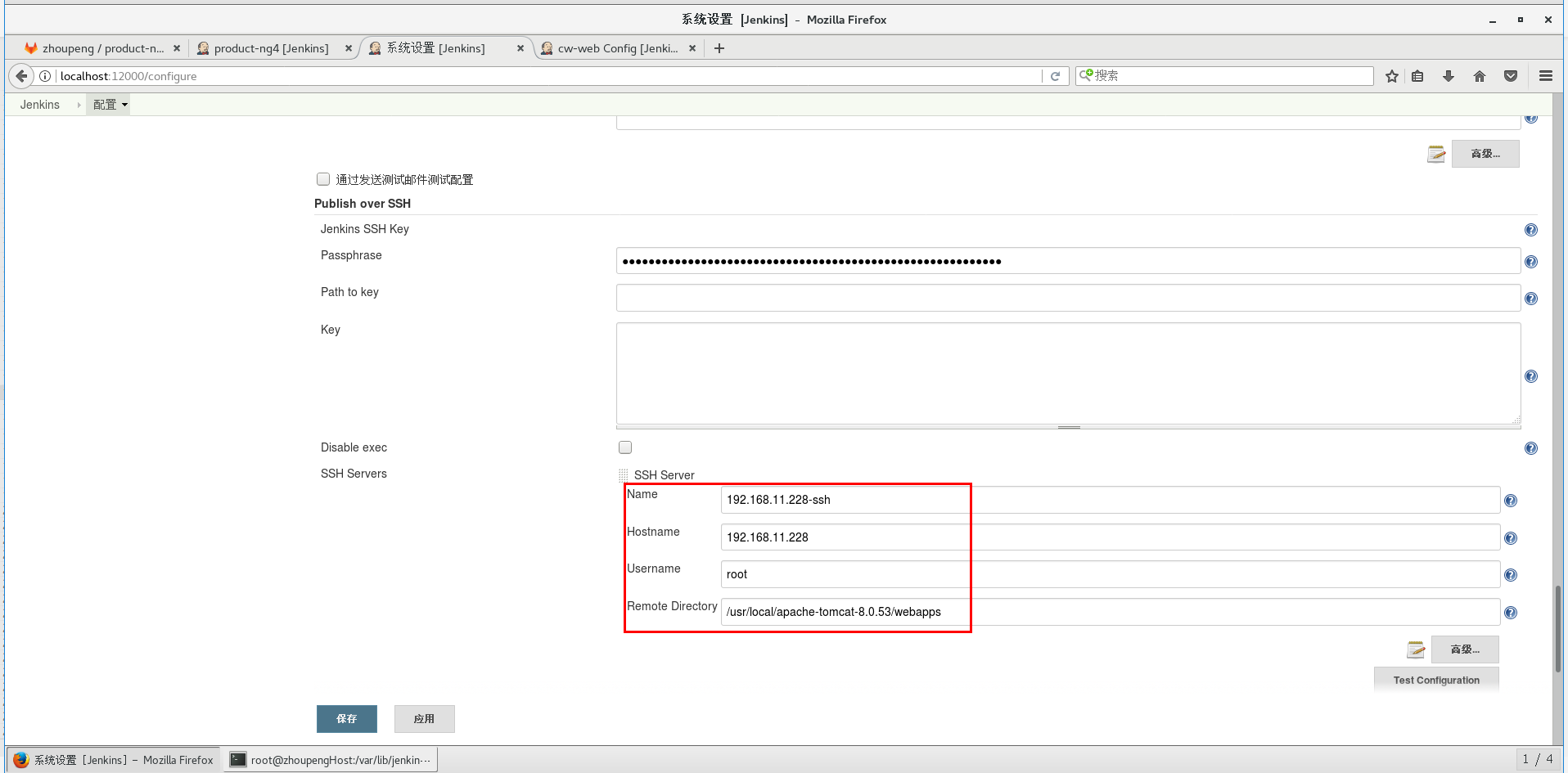
Task: Open Firefox downloads arrow icon
Action: click(x=1448, y=76)
